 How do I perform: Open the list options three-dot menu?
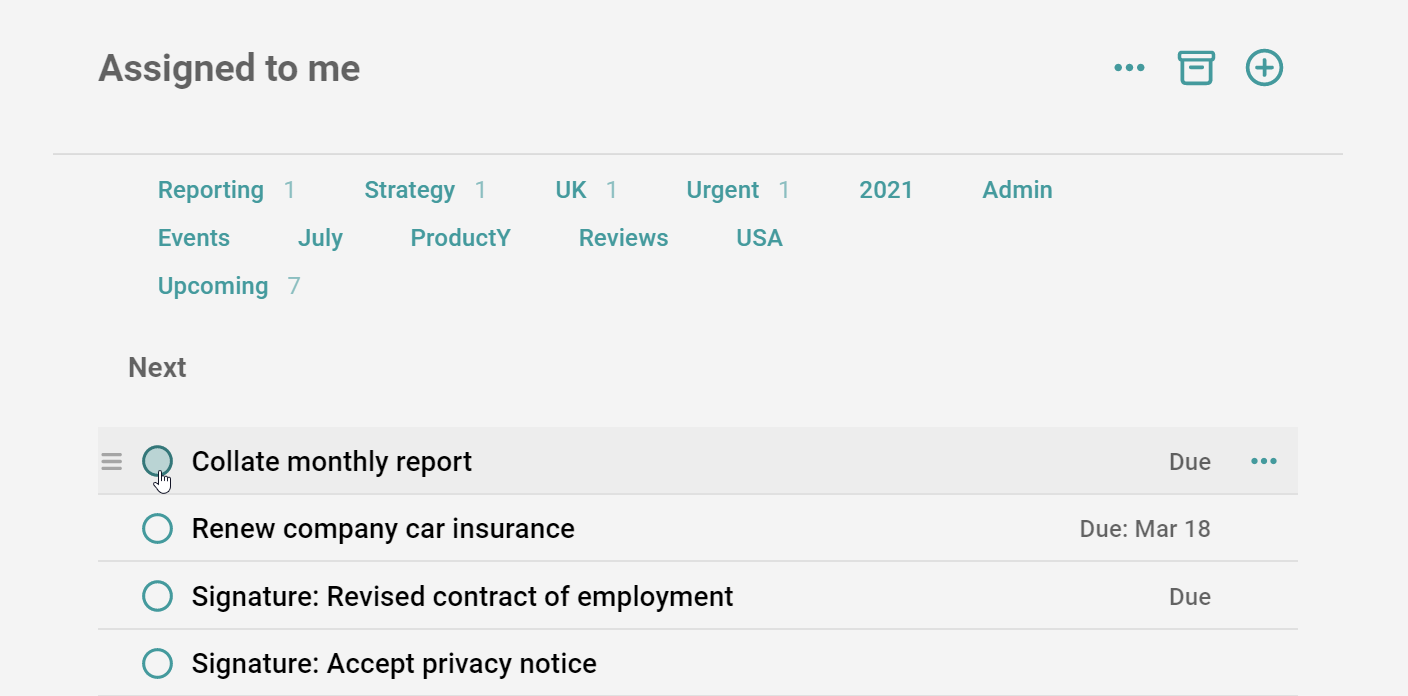click(x=1129, y=68)
